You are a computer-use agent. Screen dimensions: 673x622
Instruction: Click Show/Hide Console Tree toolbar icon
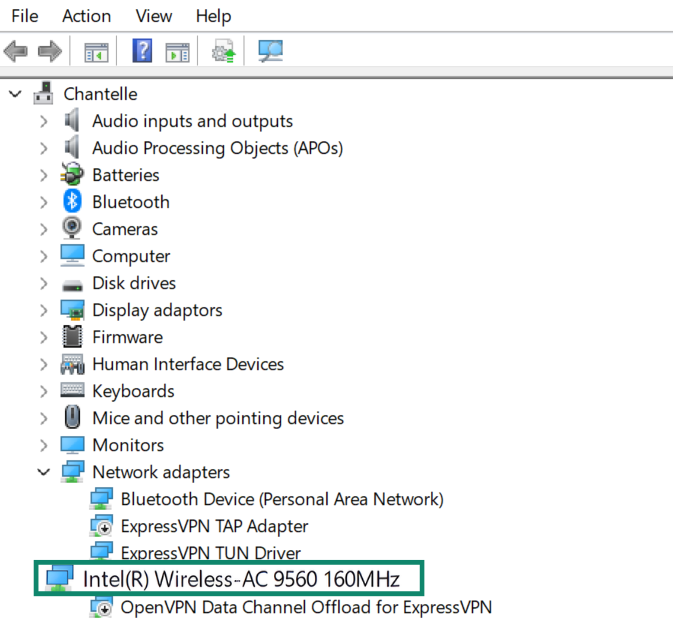[96, 52]
